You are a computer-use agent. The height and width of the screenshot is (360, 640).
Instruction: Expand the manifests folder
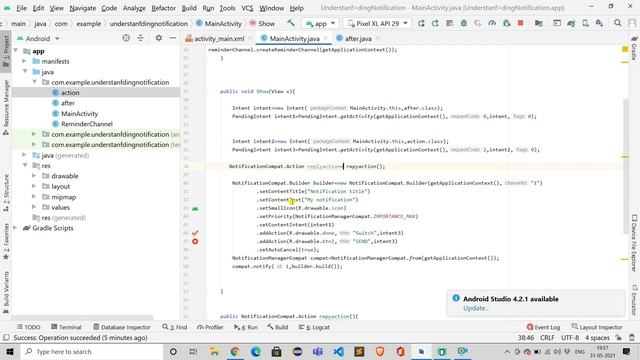24,61
